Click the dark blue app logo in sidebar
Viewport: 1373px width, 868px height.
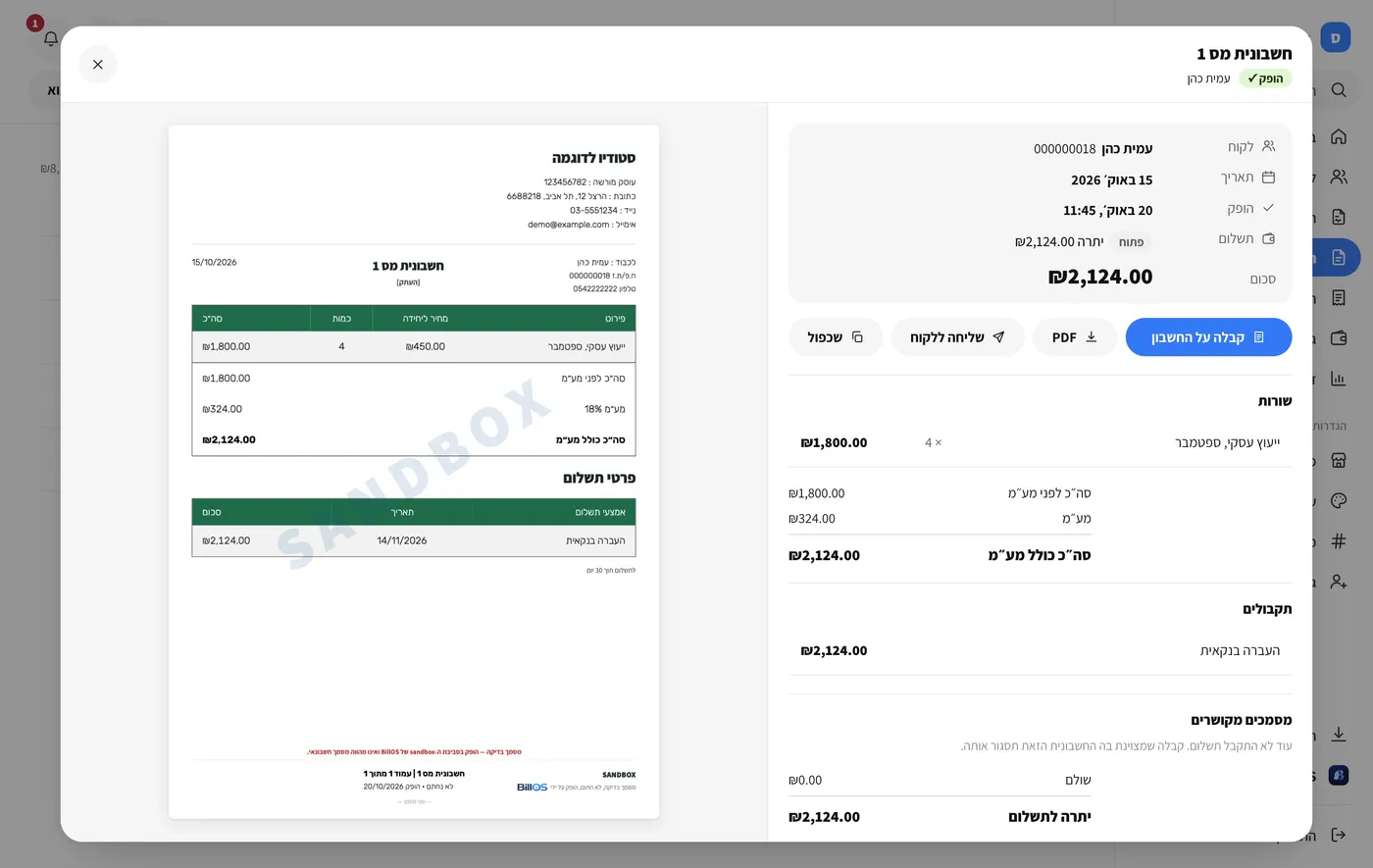point(1339,775)
